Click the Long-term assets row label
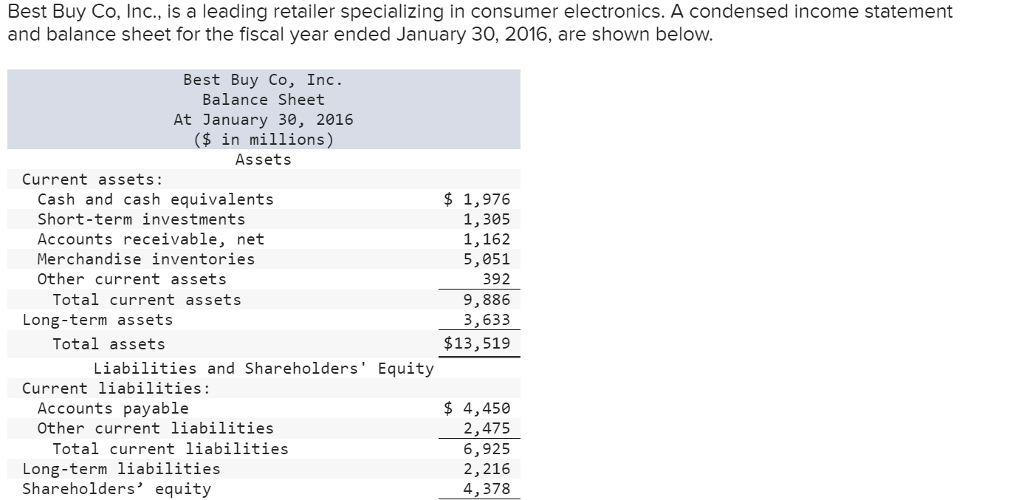This screenshot has width=1024, height=500. pyautogui.click(x=98, y=320)
